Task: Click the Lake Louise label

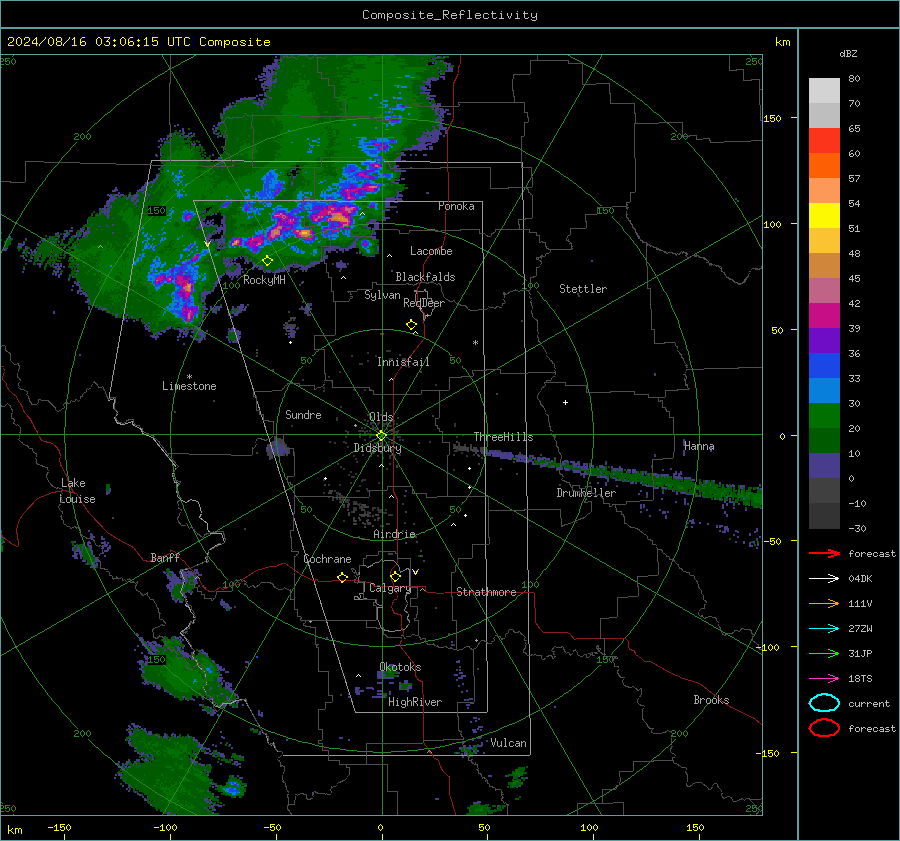Action: click(78, 491)
